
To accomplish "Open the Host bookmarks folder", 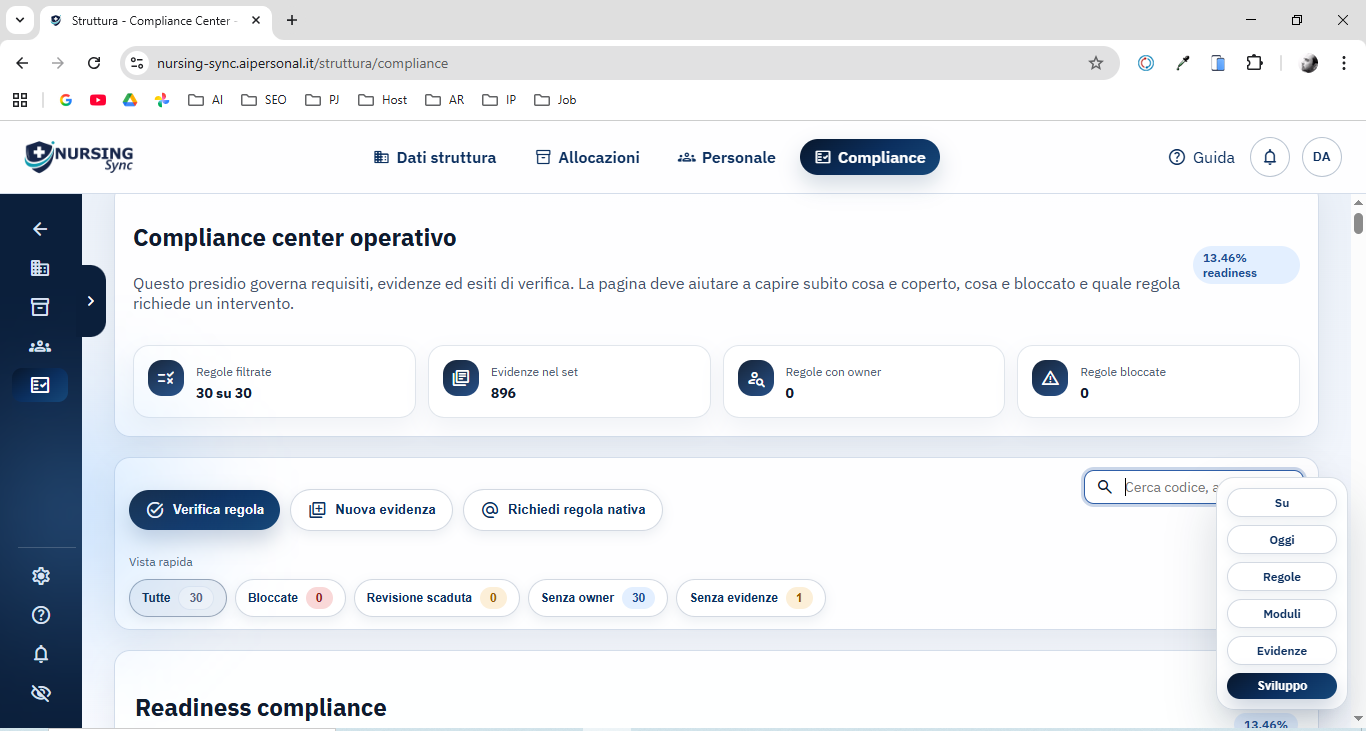I will coord(383,100).
